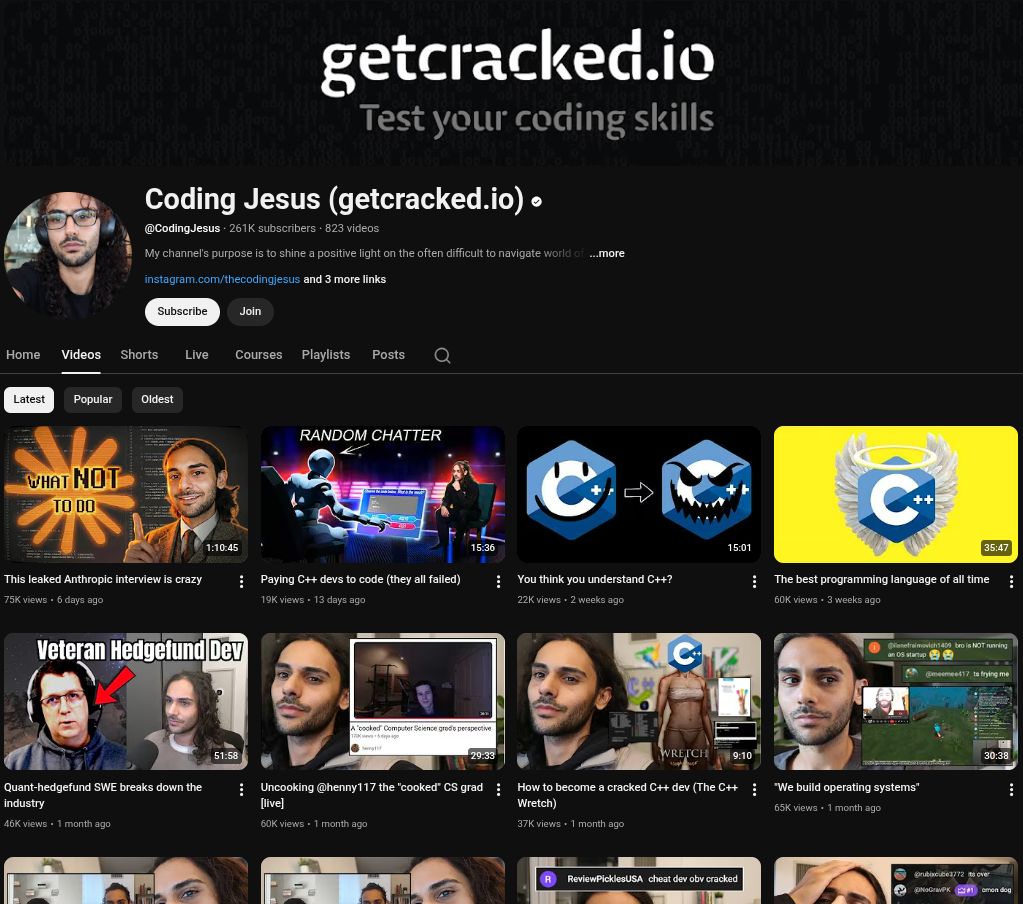
Task: Open the happy-to-evil C++ logo thumbnail
Action: (639, 494)
